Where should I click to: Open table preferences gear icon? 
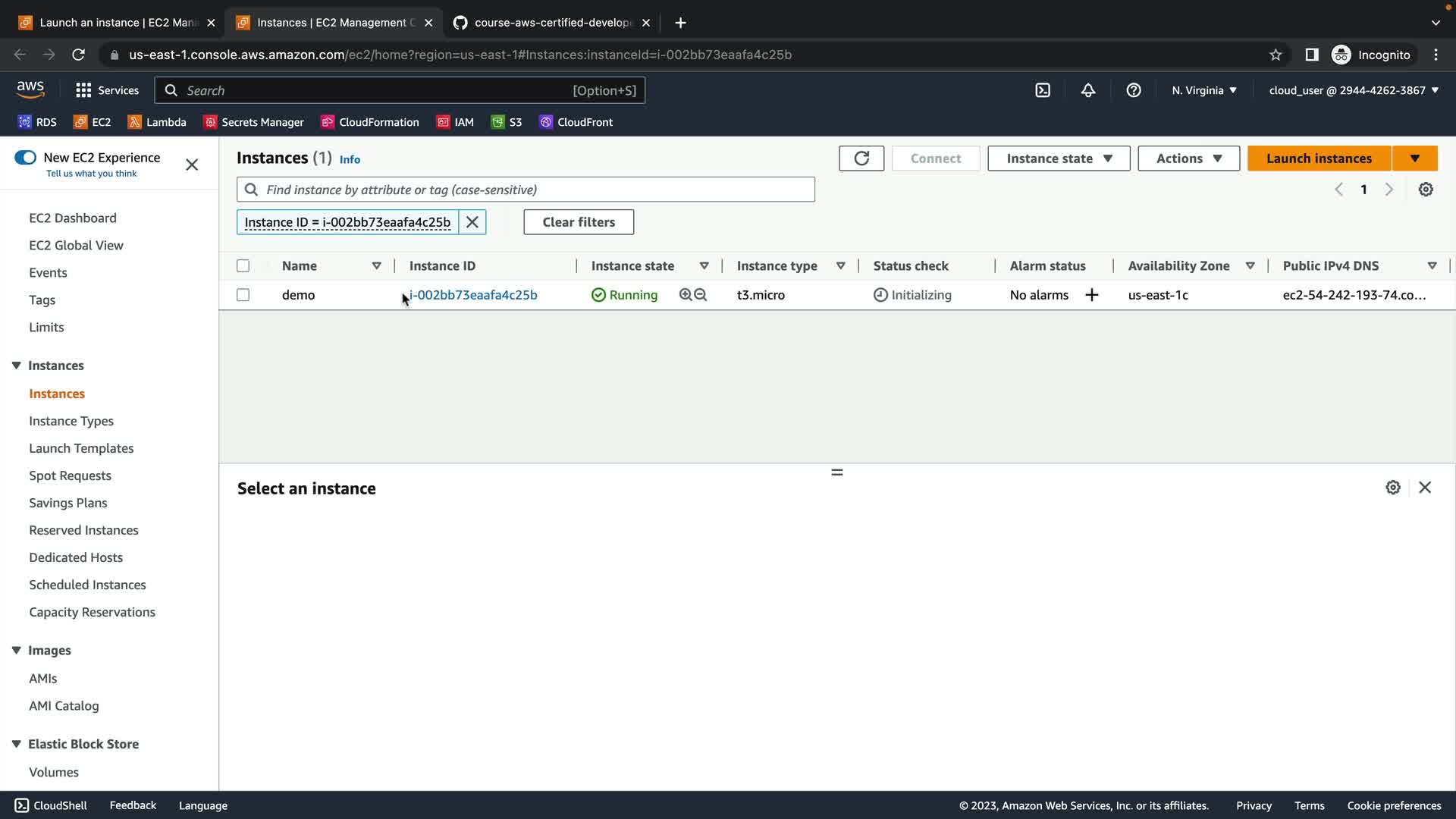coord(1426,190)
